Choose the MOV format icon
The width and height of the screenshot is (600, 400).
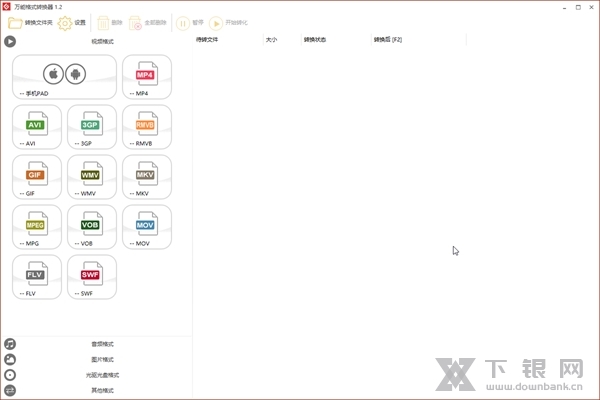click(x=147, y=227)
